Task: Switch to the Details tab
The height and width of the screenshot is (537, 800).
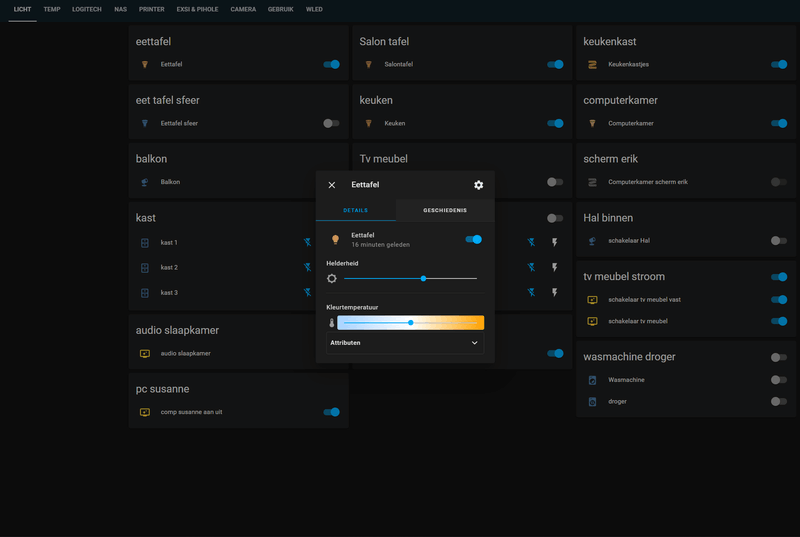Action: 356,210
